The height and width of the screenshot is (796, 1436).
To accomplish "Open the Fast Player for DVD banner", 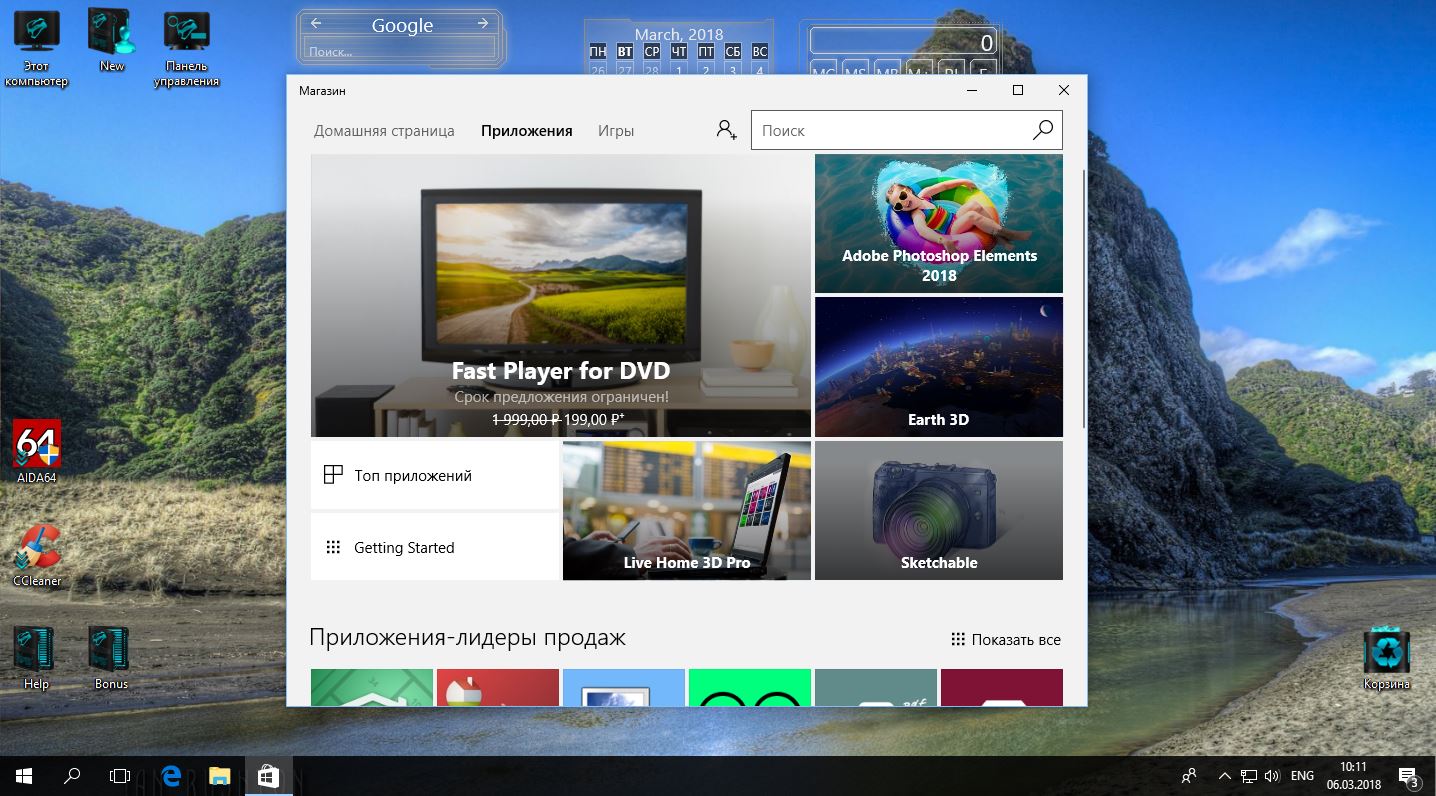I will tap(561, 296).
